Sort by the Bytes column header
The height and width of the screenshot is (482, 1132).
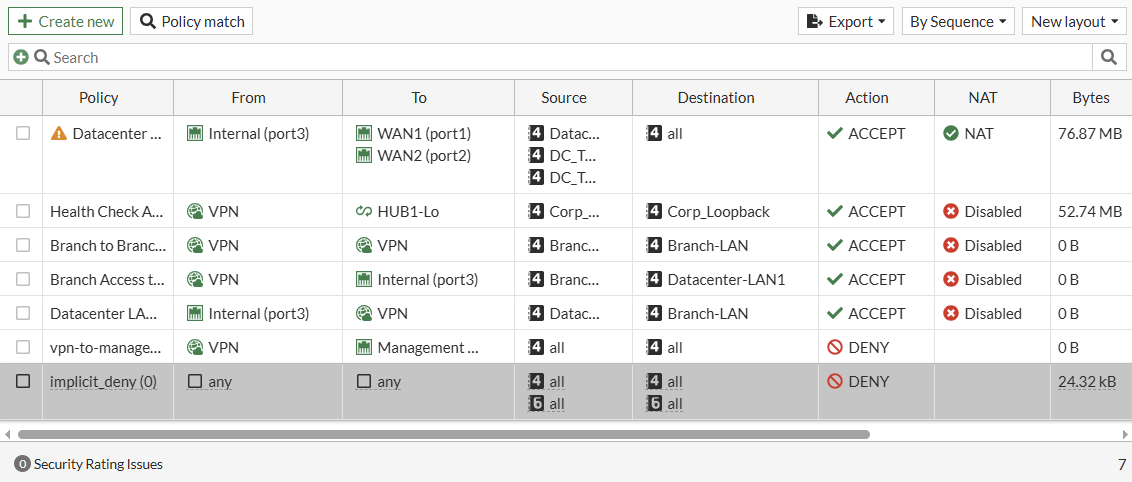1090,97
